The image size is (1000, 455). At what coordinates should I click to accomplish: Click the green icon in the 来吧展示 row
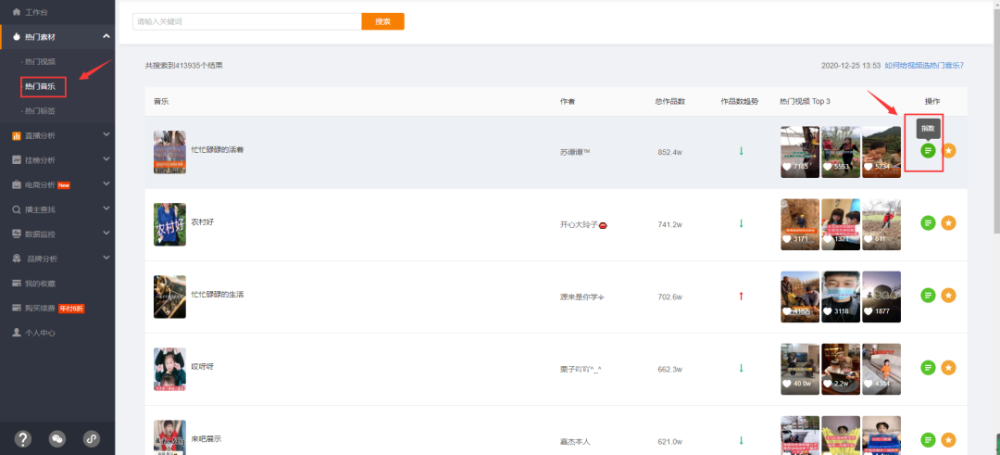[929, 440]
